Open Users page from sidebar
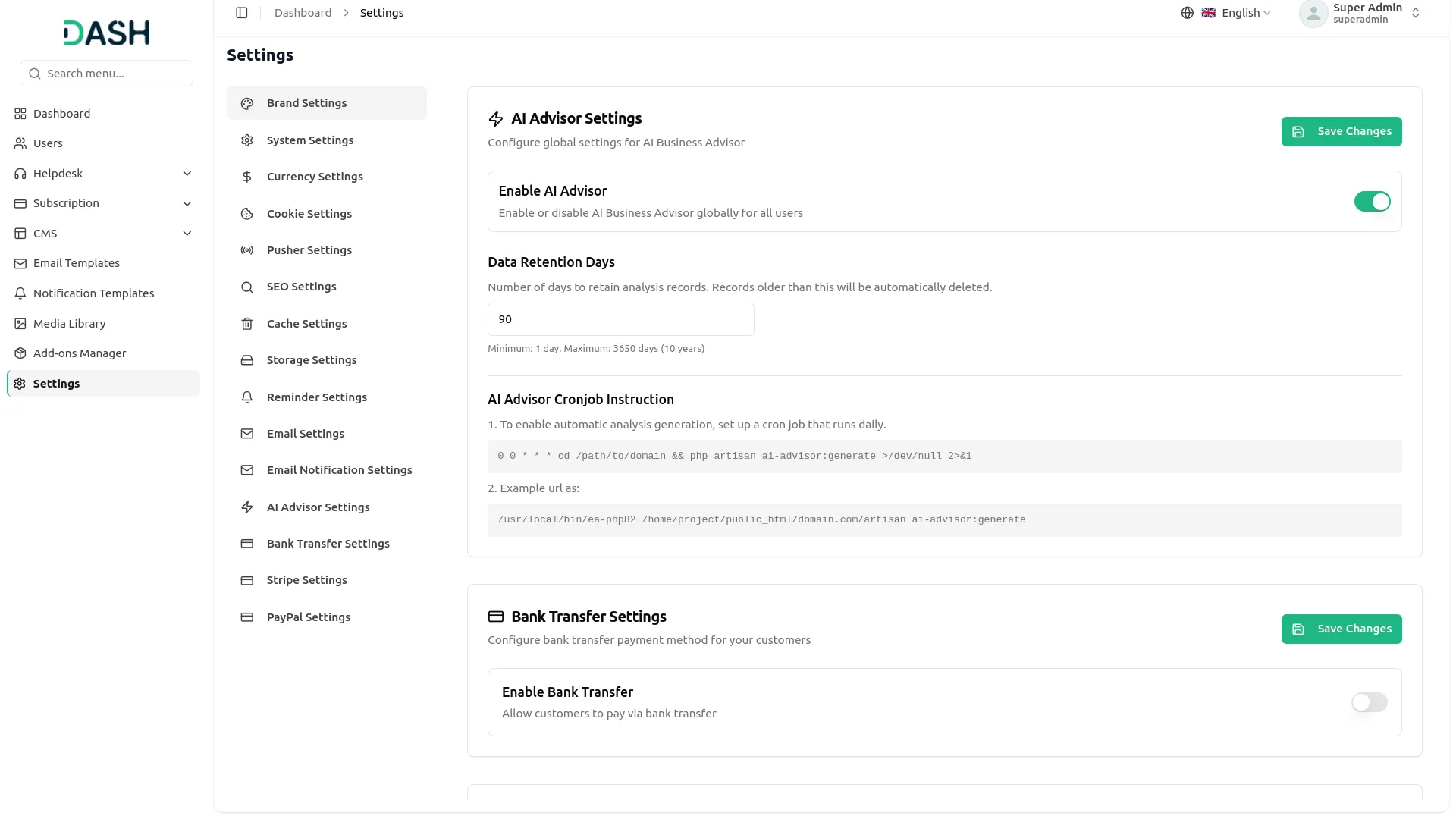 pos(103,143)
